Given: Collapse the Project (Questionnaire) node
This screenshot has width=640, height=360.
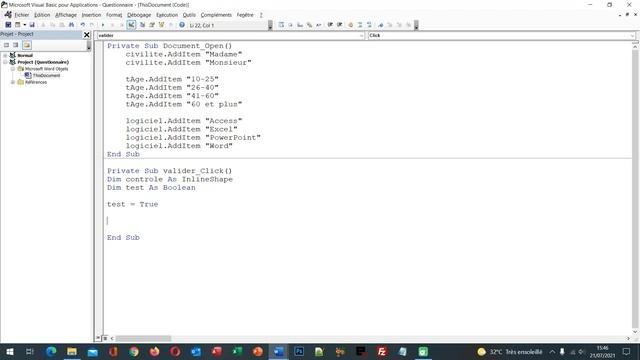Looking at the screenshot, I should pos(5,62).
